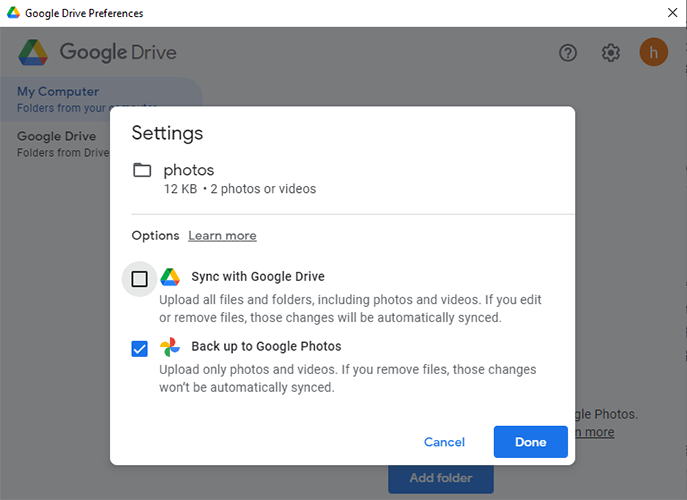The image size is (687, 500).
Task: Click partially hidden 'more' link behind dialog
Action: 595,432
